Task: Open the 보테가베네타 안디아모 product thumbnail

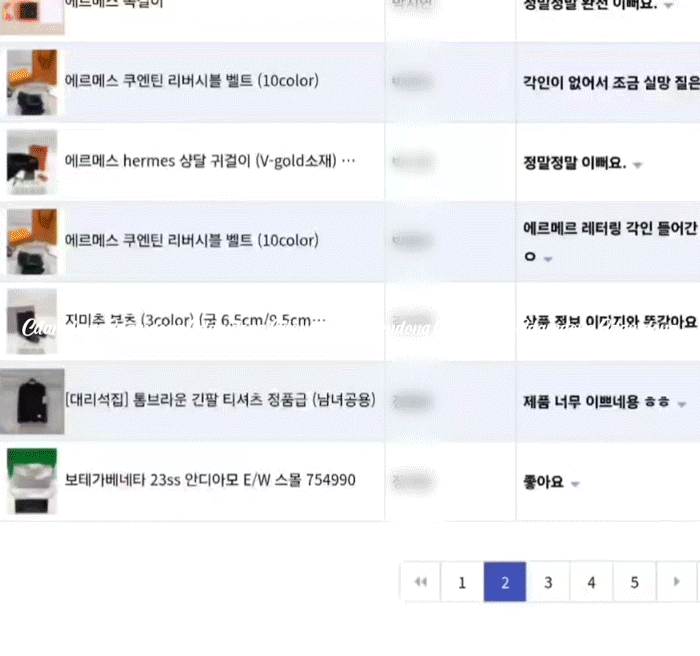Action: point(32,481)
